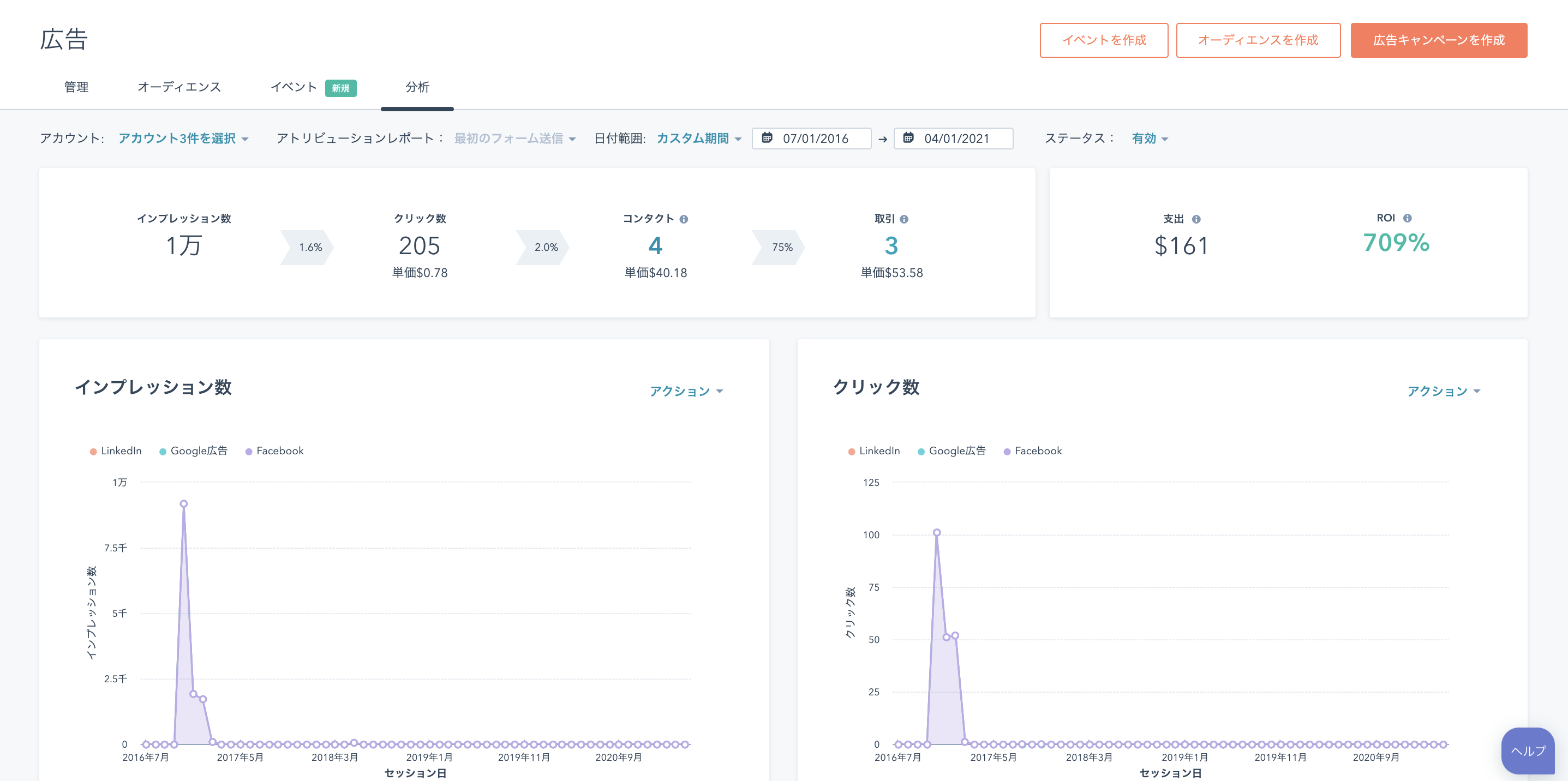Click the peak point of clicks chart
This screenshot has height=781, width=1568.
tap(937, 532)
